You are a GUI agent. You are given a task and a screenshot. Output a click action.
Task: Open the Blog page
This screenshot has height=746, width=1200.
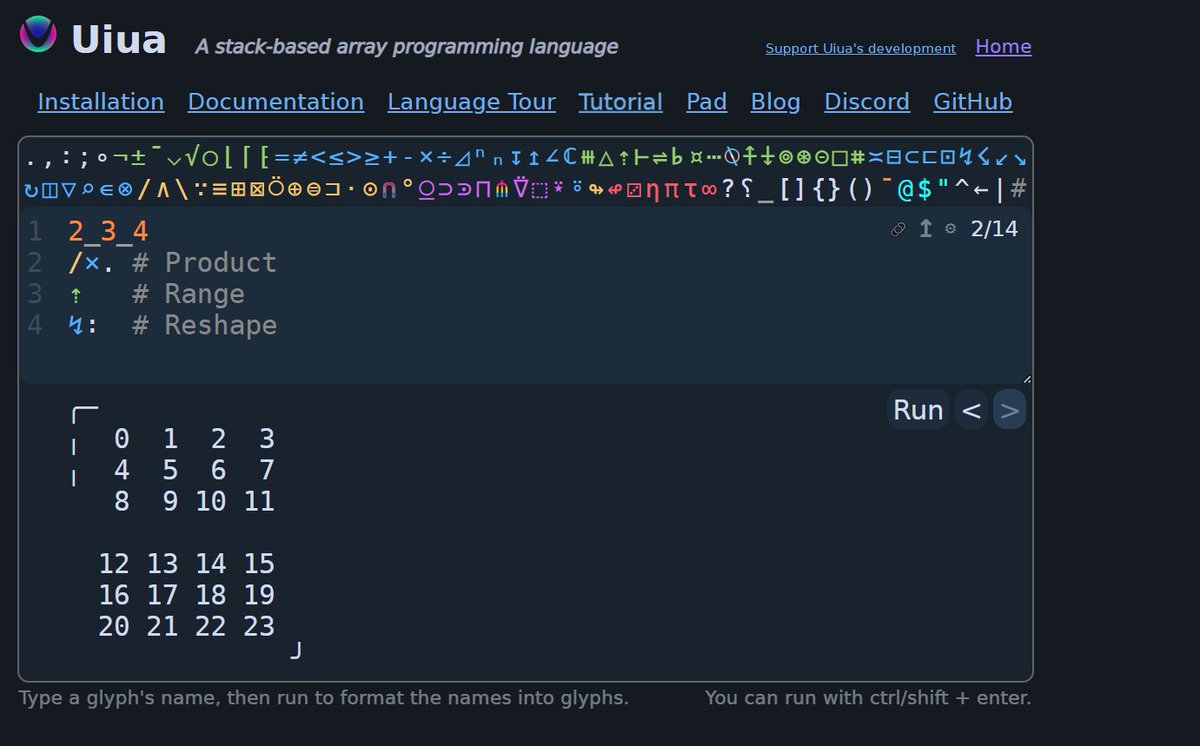click(x=776, y=102)
